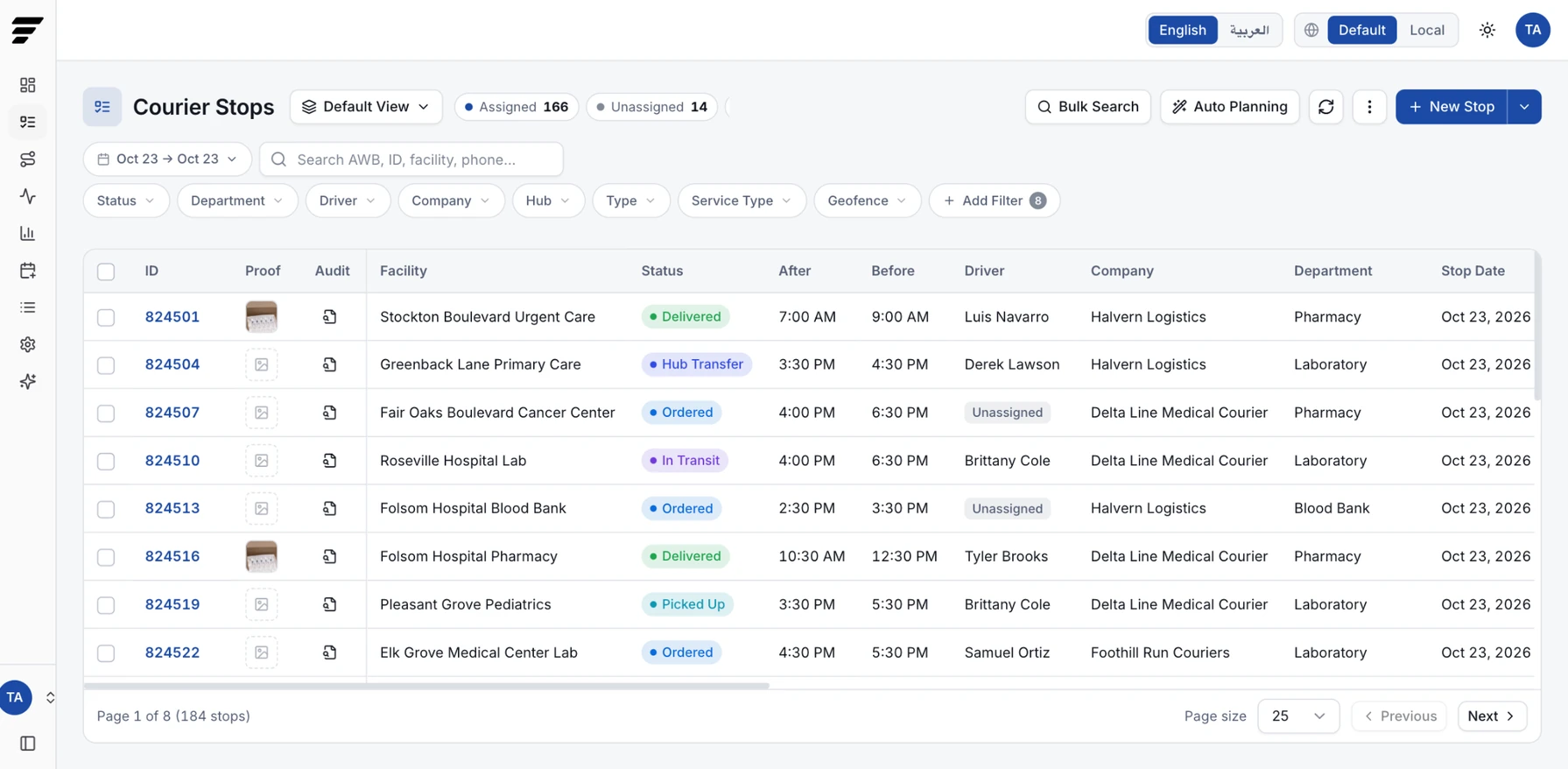Check the select-all header checkbox
The height and width of the screenshot is (769, 1568).
coord(106,272)
